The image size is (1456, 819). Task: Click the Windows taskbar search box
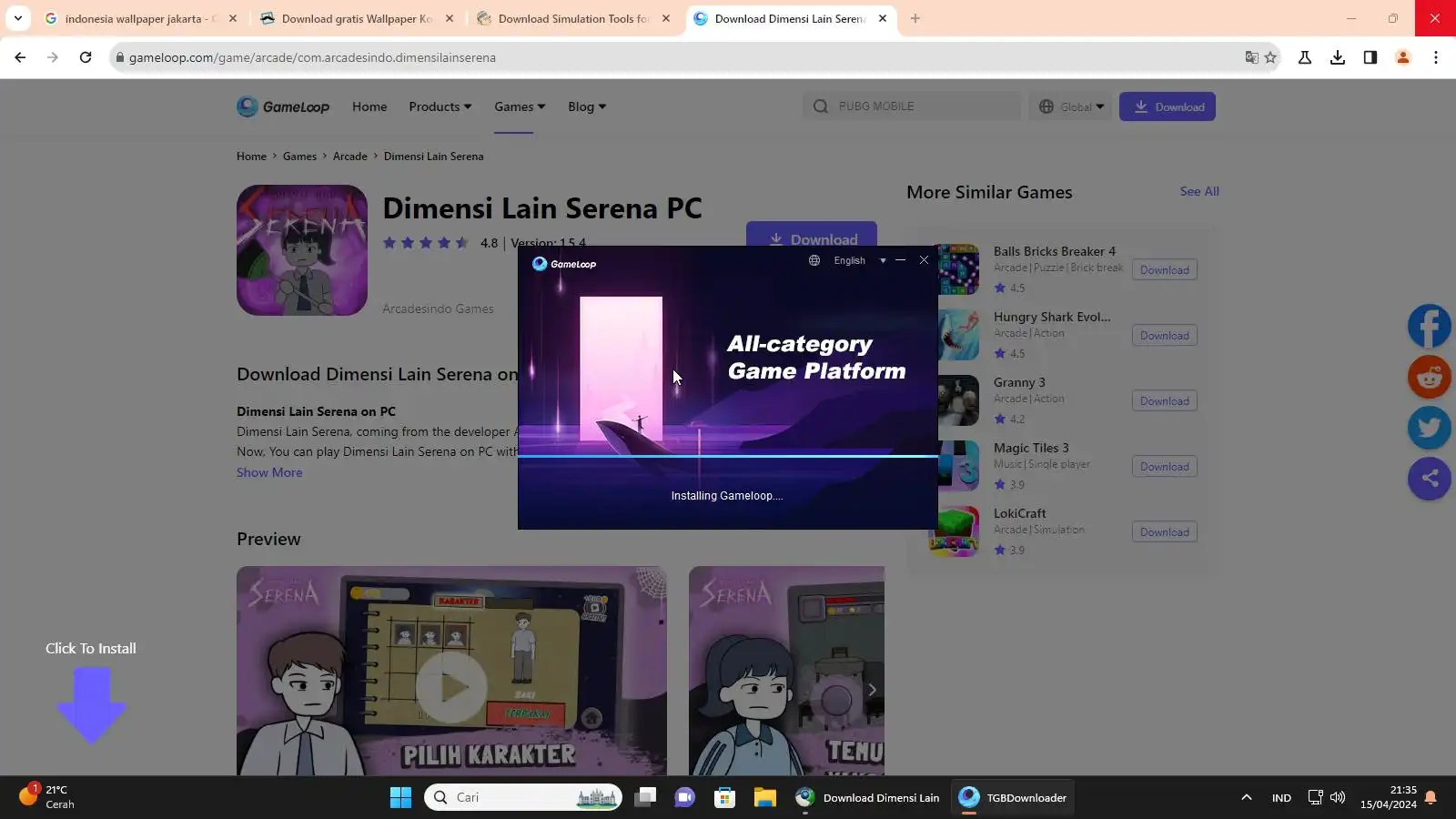523,798
